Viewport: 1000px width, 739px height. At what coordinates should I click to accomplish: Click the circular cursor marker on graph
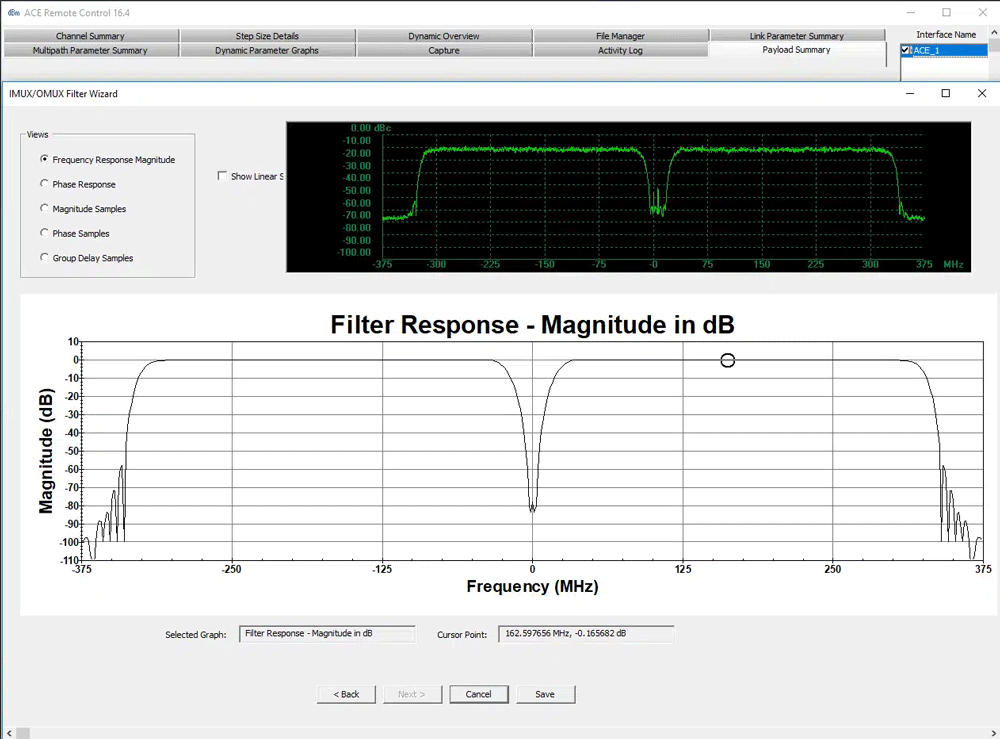tap(728, 361)
